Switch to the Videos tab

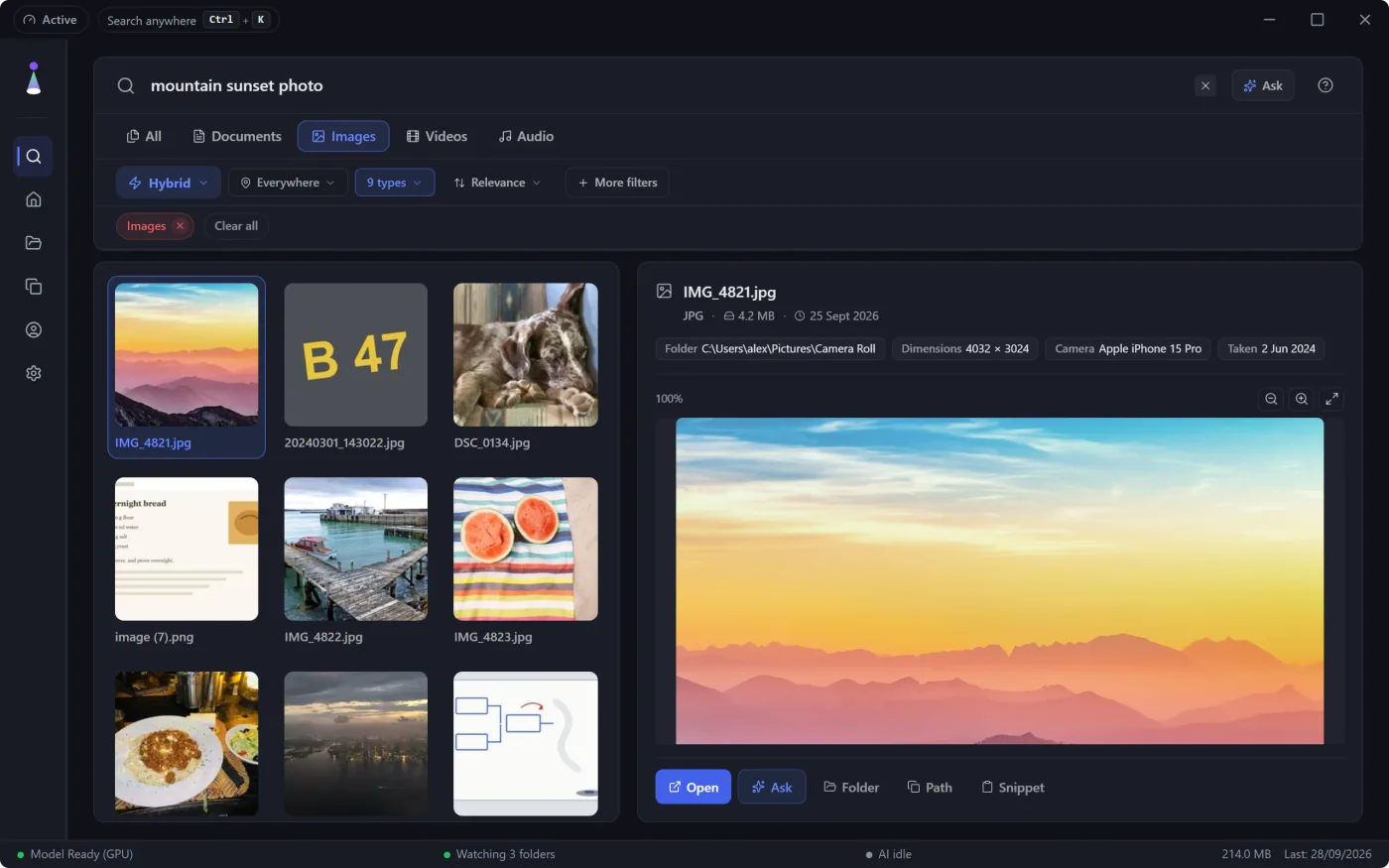tap(437, 136)
